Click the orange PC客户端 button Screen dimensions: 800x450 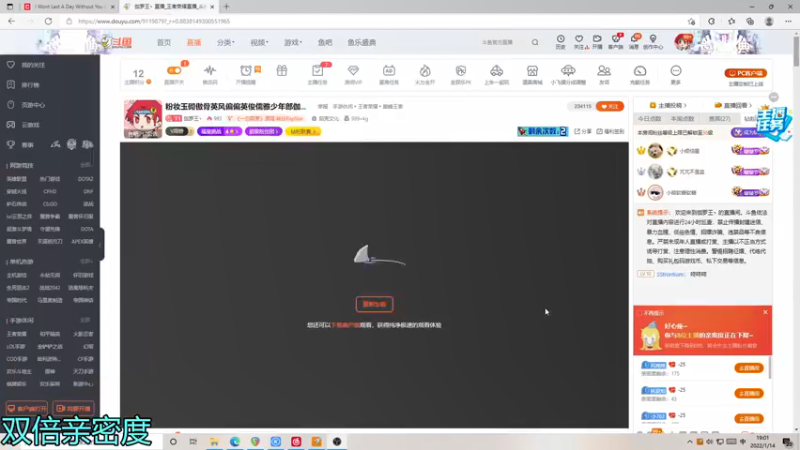[x=746, y=73]
